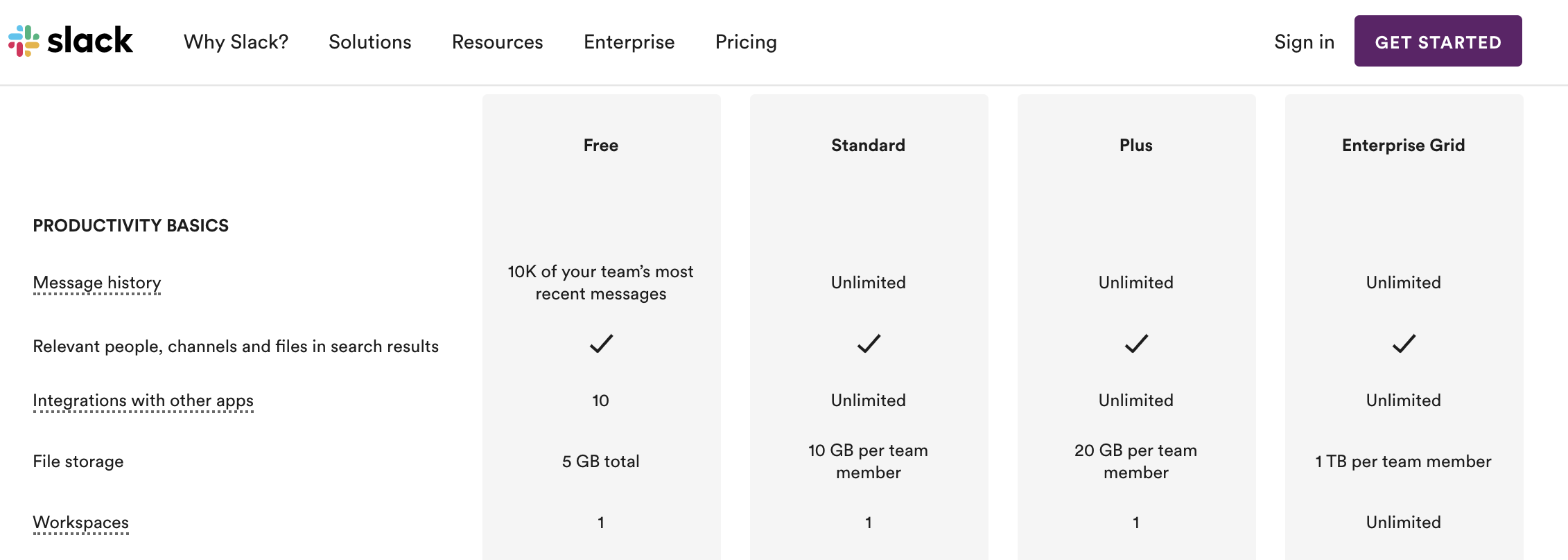Screen dimensions: 1568x560
Task: Select the Free plan column header
Action: [x=601, y=145]
